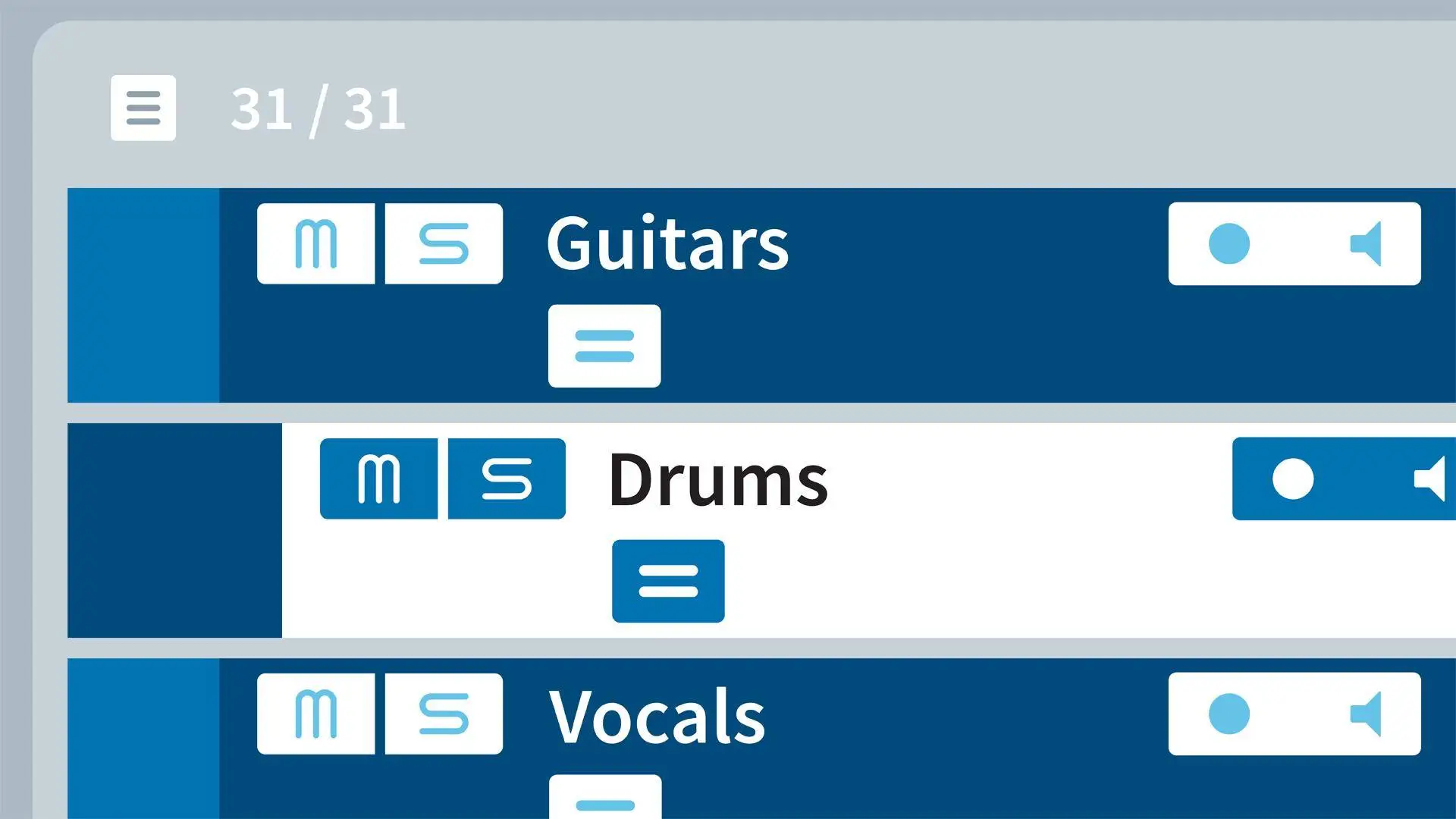Arm record on the Vocals track

[x=1229, y=714]
